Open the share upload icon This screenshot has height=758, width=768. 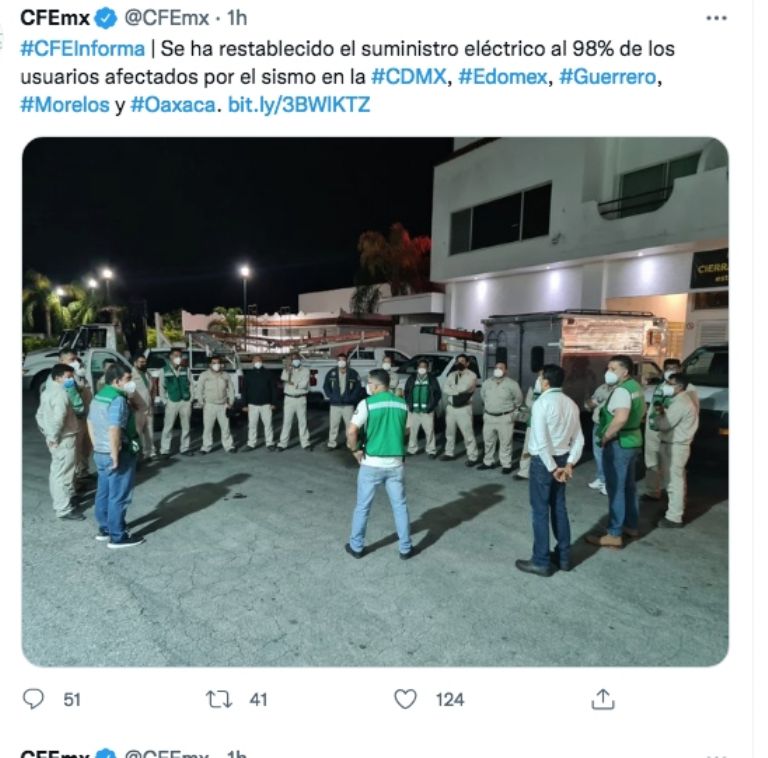(602, 699)
